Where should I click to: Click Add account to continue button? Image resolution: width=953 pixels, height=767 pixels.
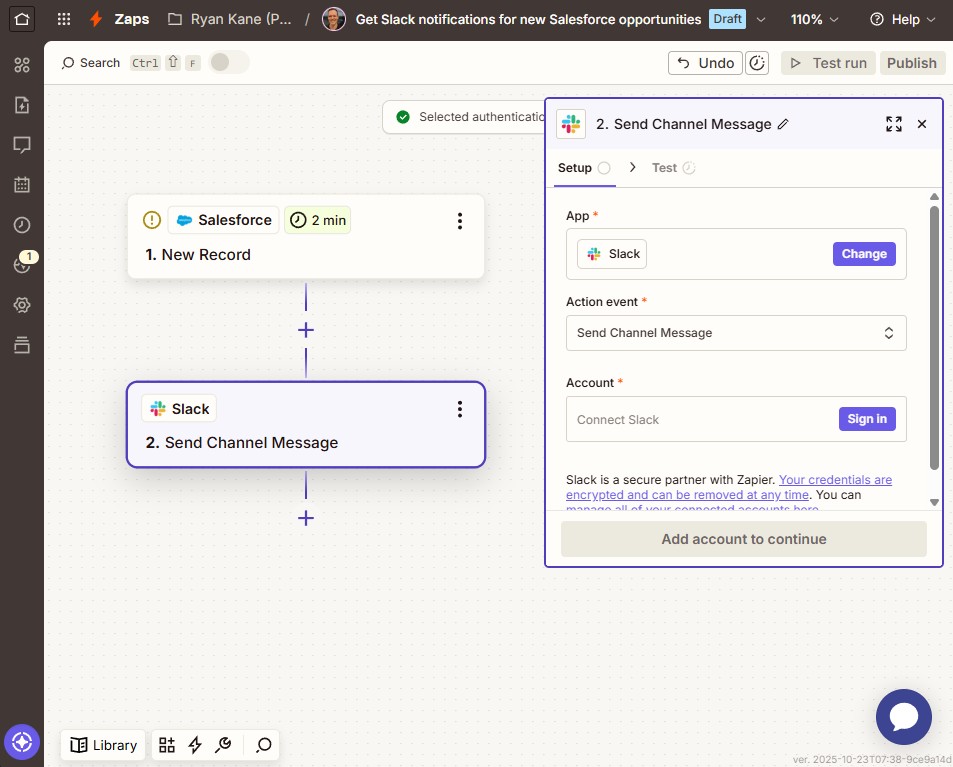(x=743, y=539)
